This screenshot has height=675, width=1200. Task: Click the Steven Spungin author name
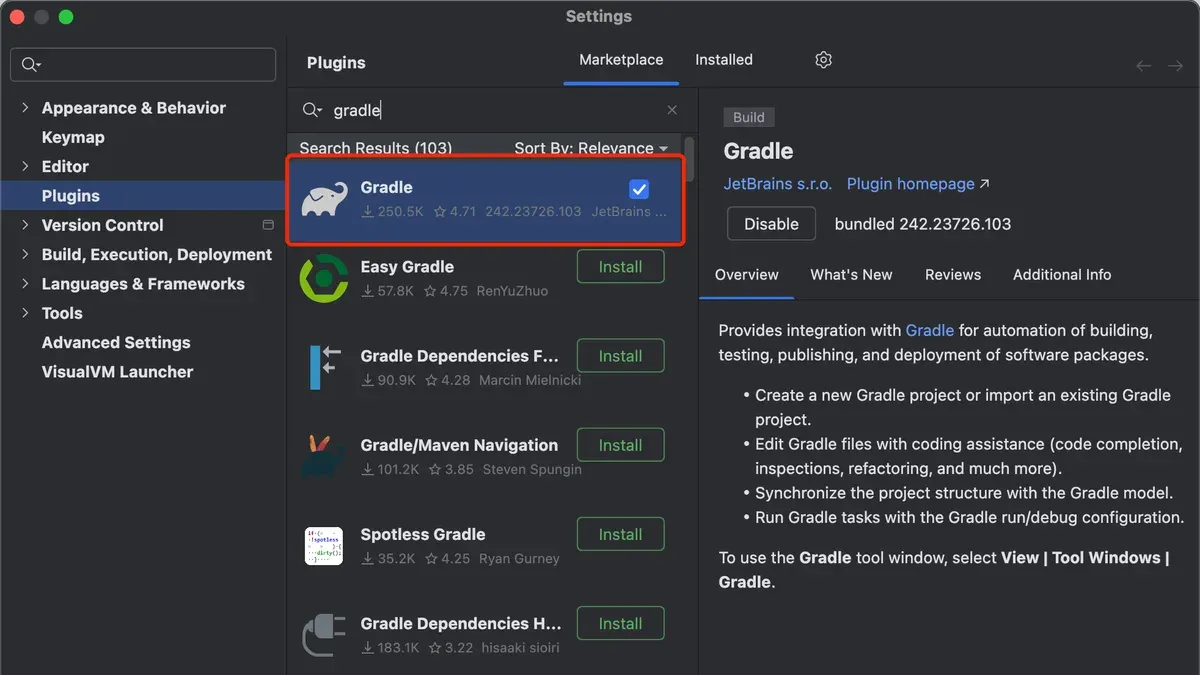point(532,469)
